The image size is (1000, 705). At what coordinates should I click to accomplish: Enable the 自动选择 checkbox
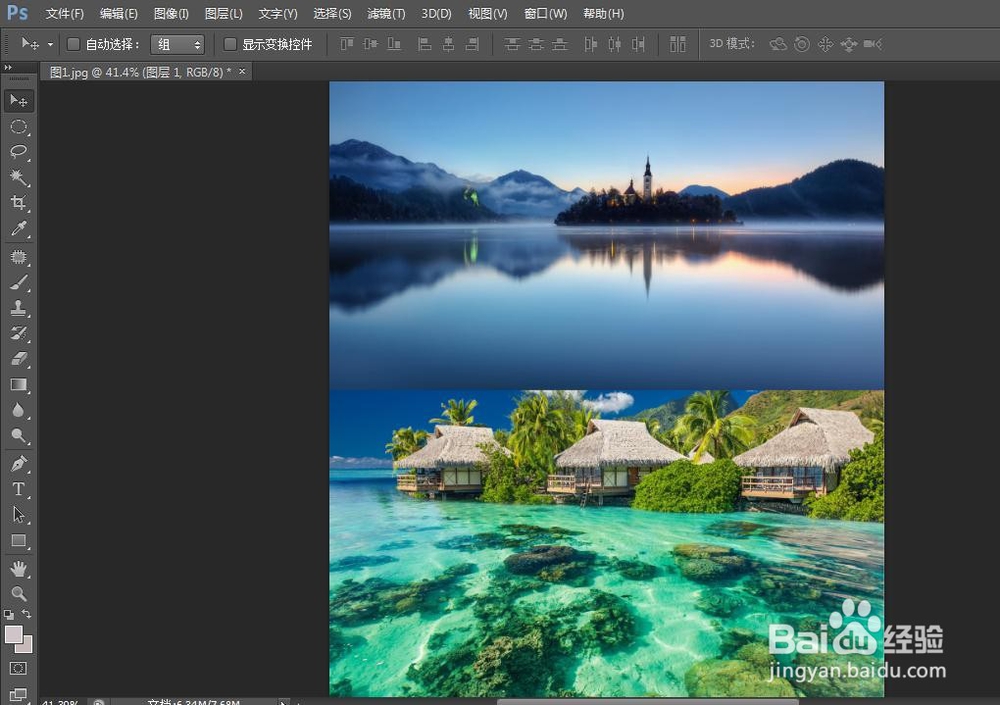pyautogui.click(x=73, y=44)
